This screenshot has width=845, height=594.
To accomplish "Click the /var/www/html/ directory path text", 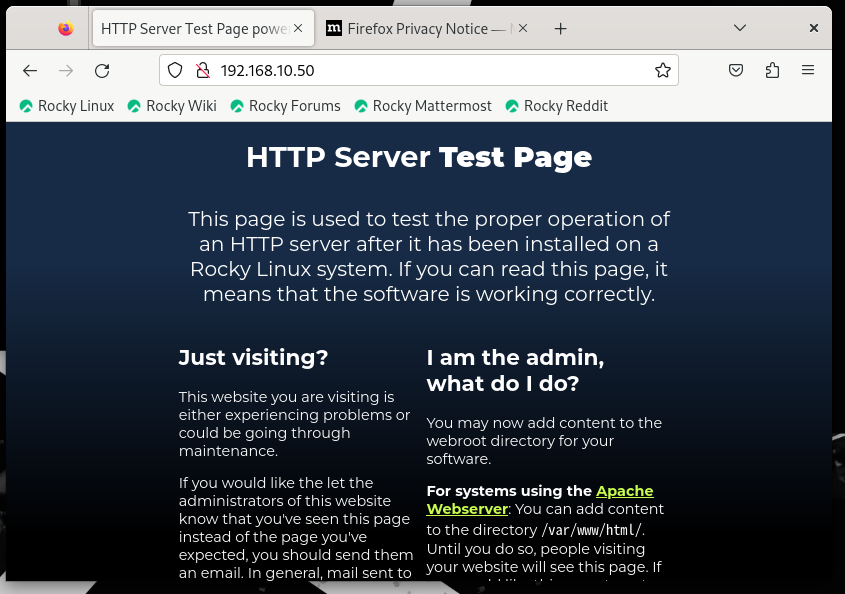I will [x=591, y=530].
